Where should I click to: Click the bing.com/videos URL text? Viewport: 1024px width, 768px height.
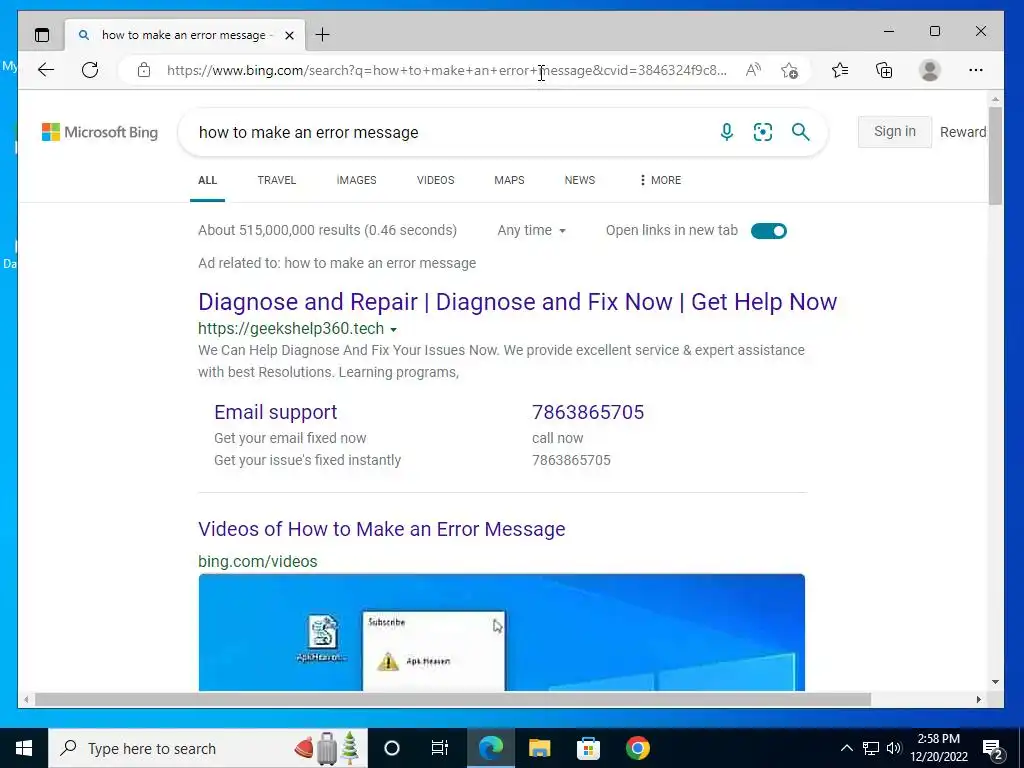[257, 562]
